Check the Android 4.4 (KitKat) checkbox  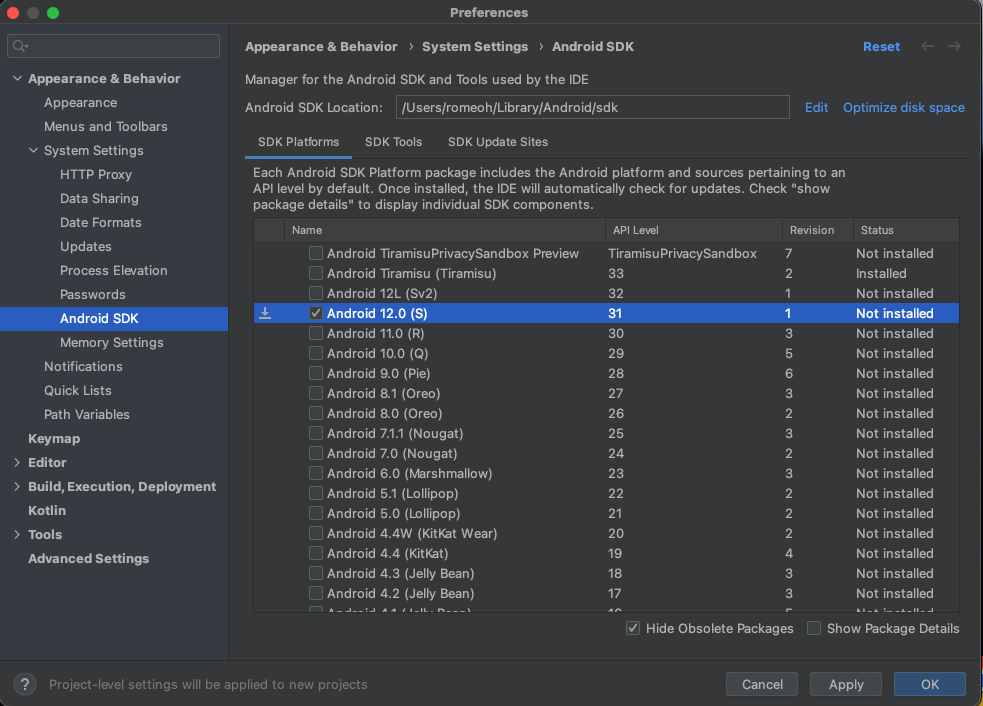(316, 553)
